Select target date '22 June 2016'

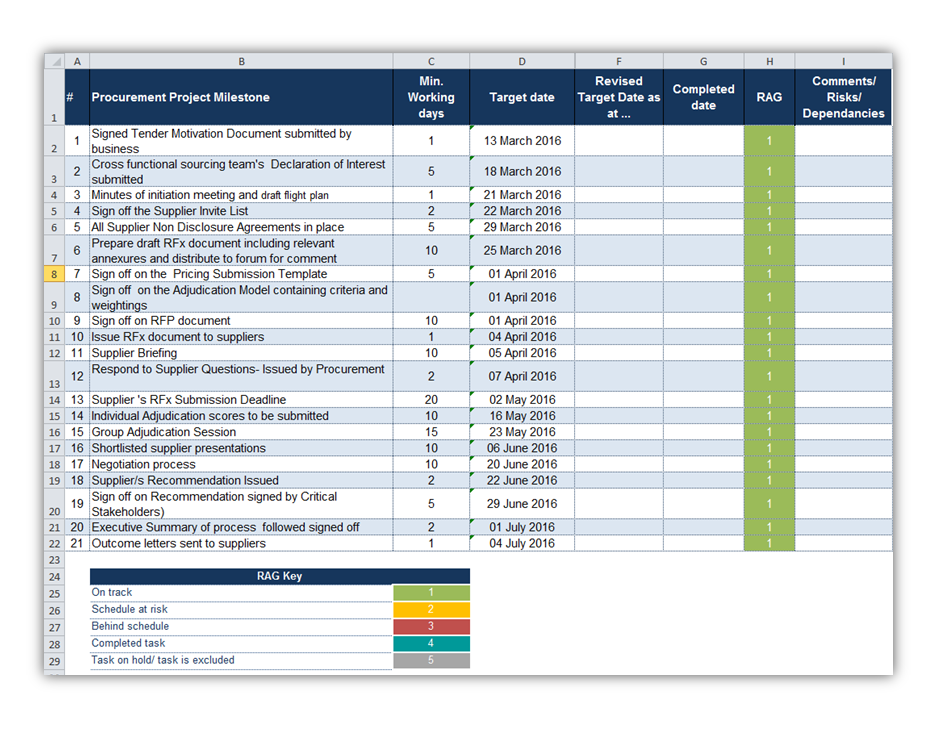[522, 481]
